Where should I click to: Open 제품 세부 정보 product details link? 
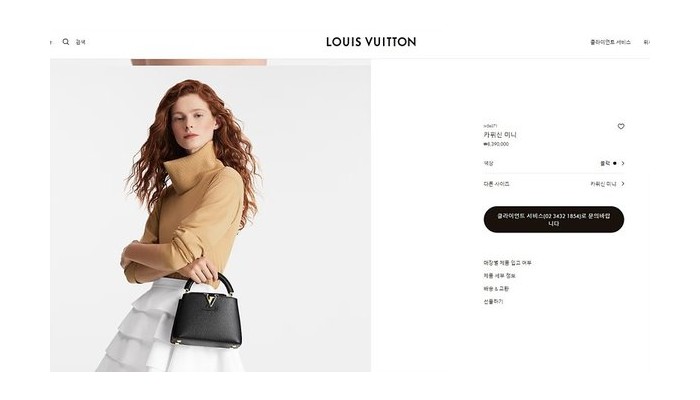[499, 276]
